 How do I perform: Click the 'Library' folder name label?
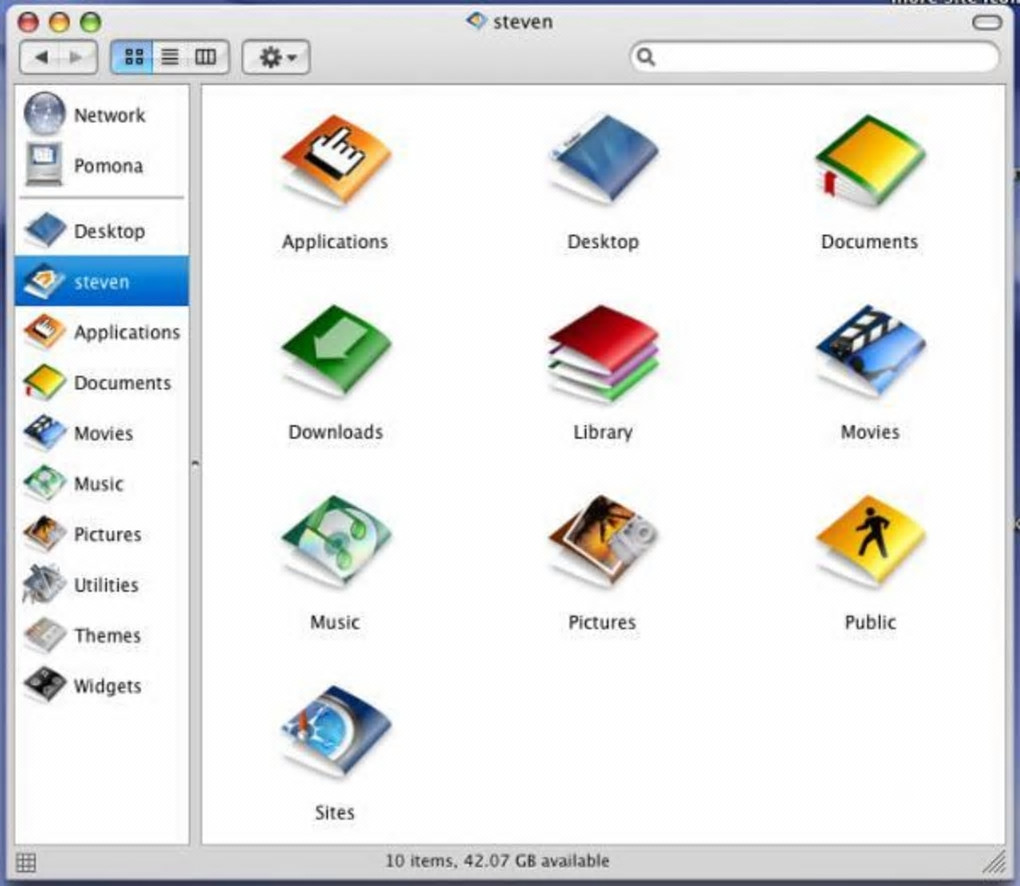pos(603,433)
